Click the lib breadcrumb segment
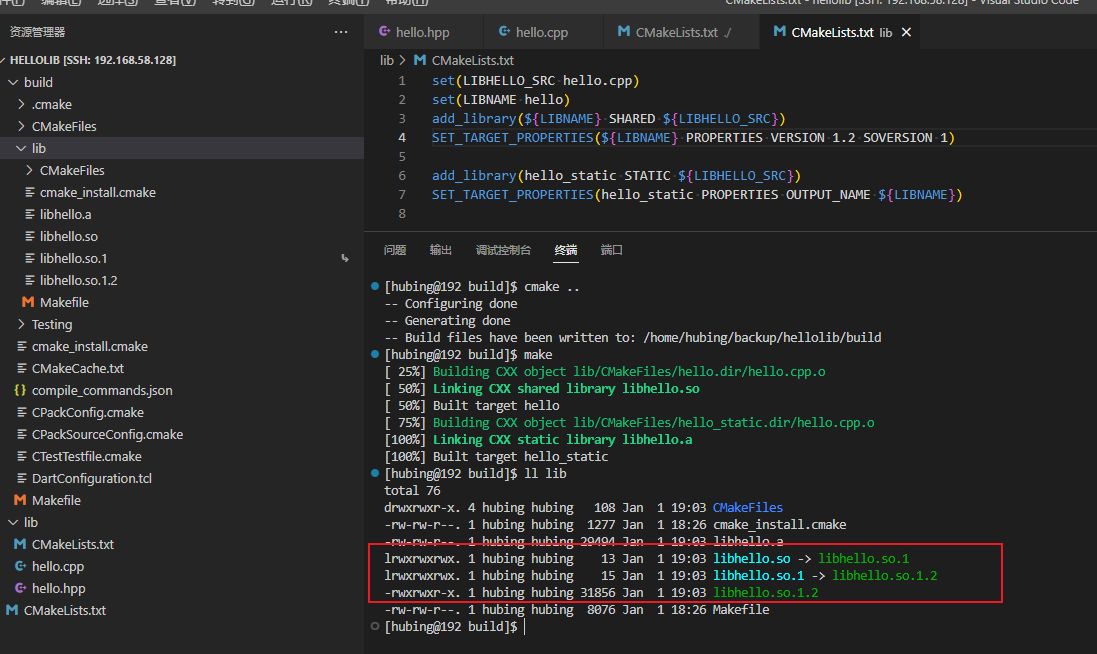 (x=387, y=60)
